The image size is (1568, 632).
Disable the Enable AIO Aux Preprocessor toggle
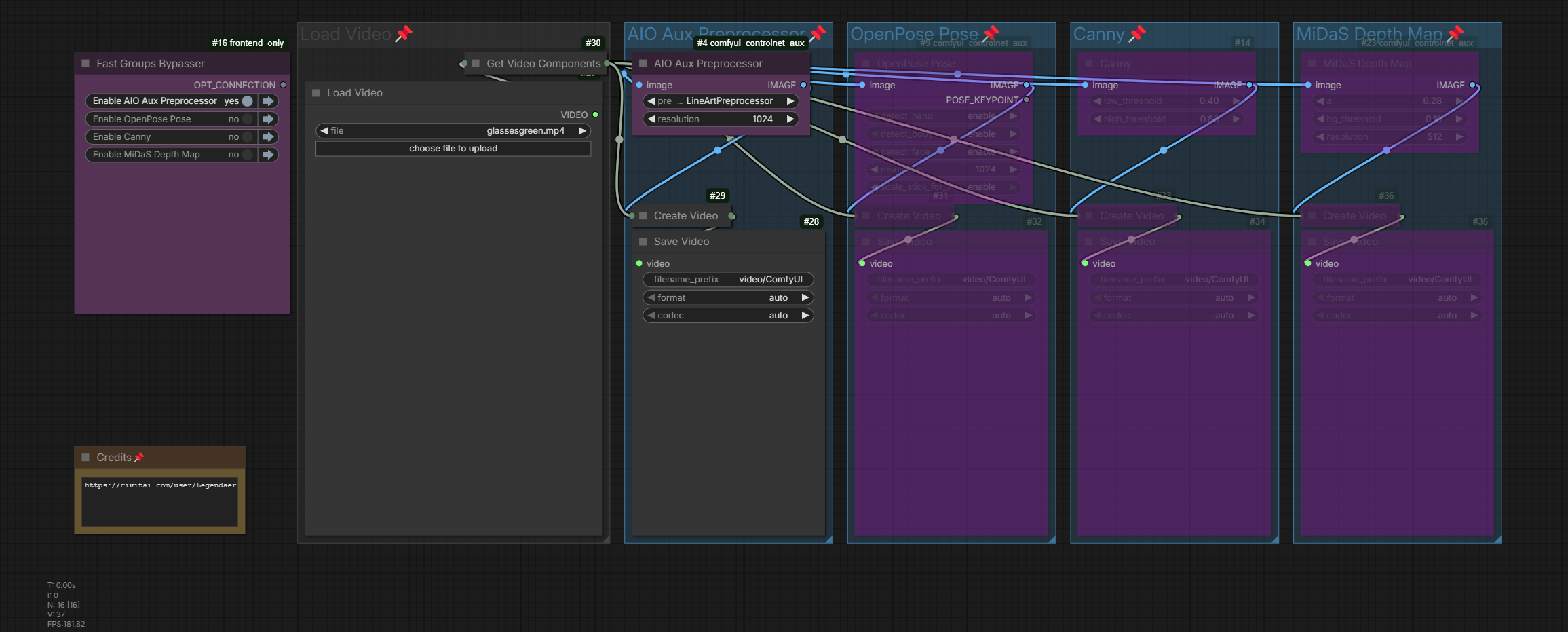248,101
